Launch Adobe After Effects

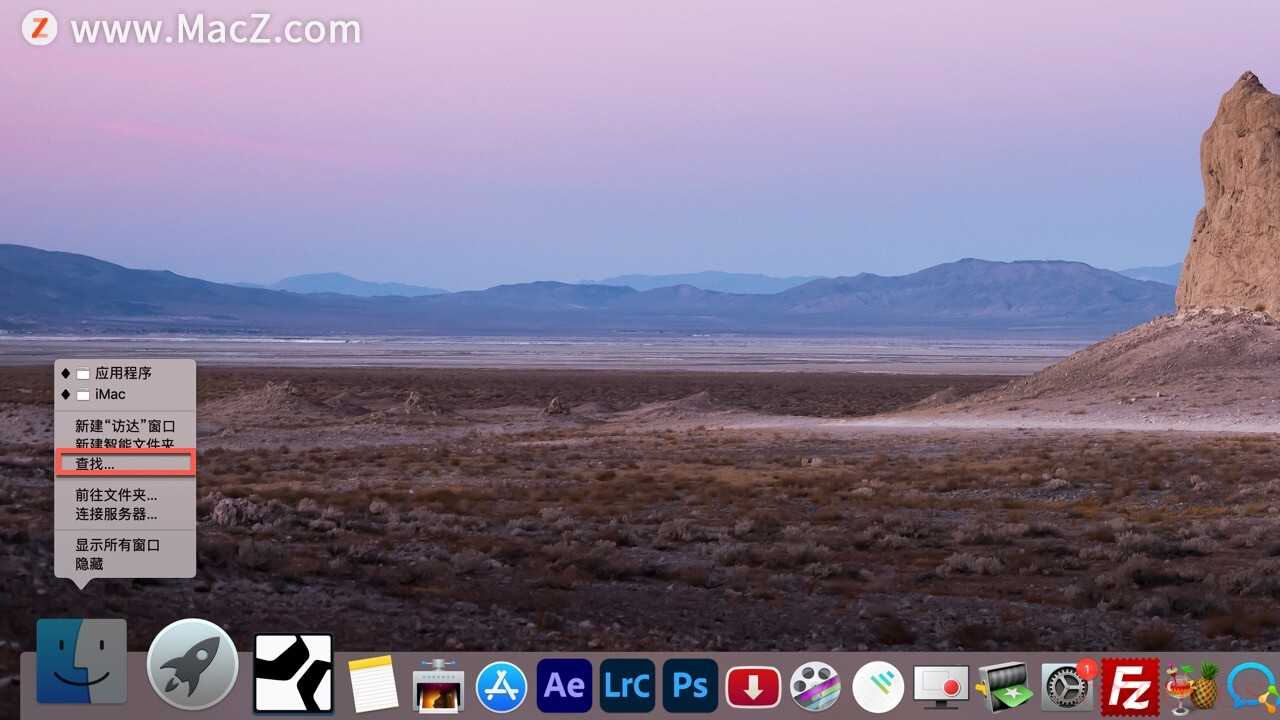(564, 686)
